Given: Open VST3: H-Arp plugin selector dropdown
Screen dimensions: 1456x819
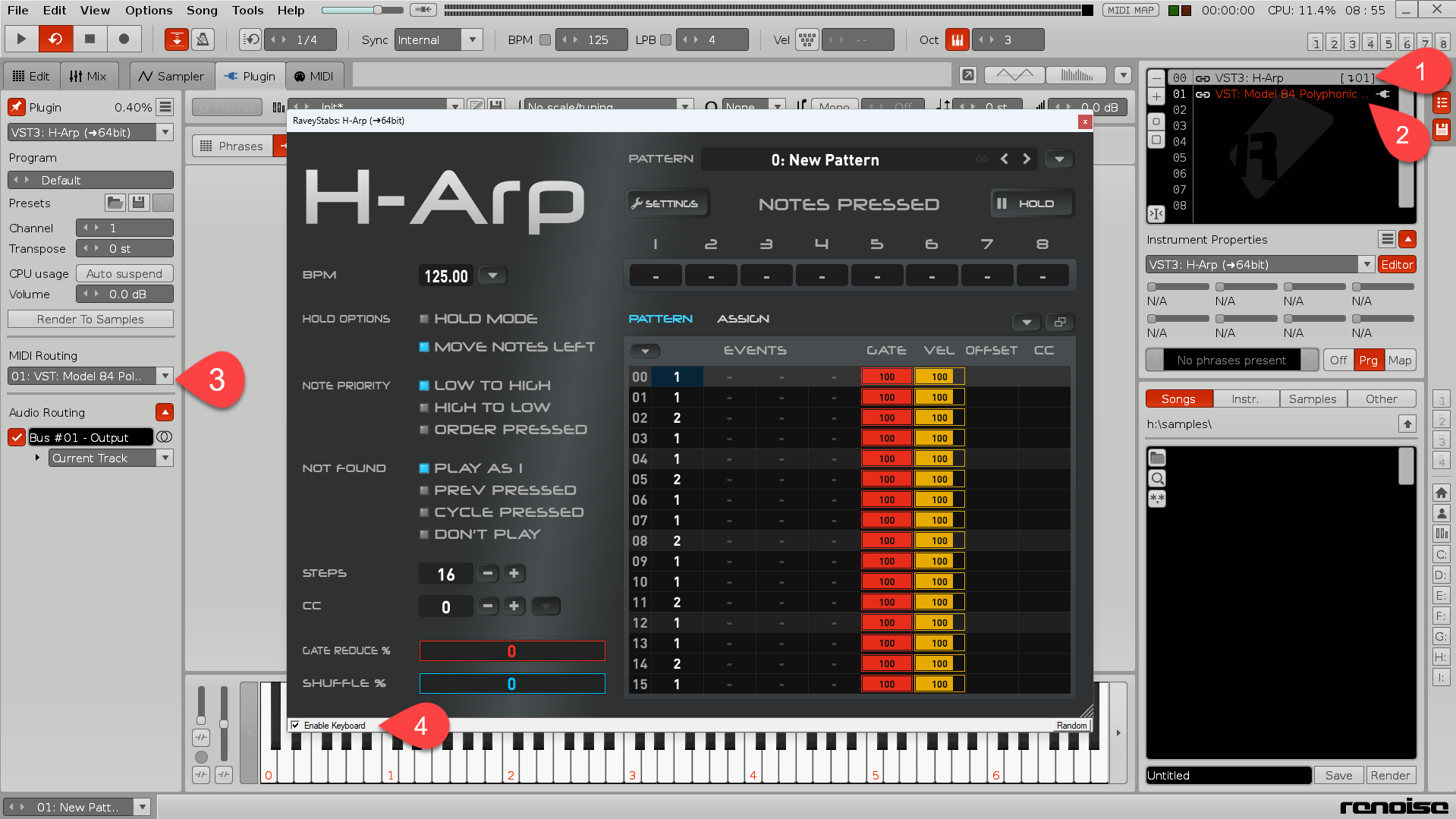Looking at the screenshot, I should [165, 132].
